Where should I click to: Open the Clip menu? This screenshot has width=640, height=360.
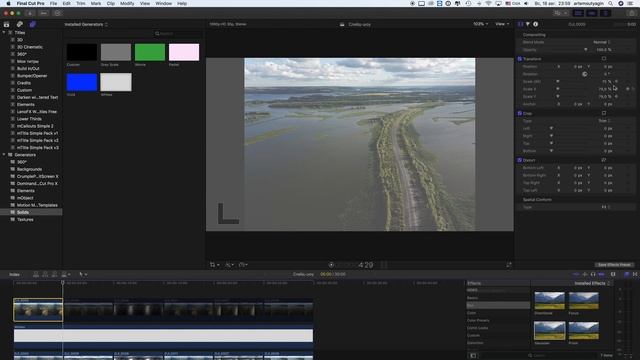[111, 3]
